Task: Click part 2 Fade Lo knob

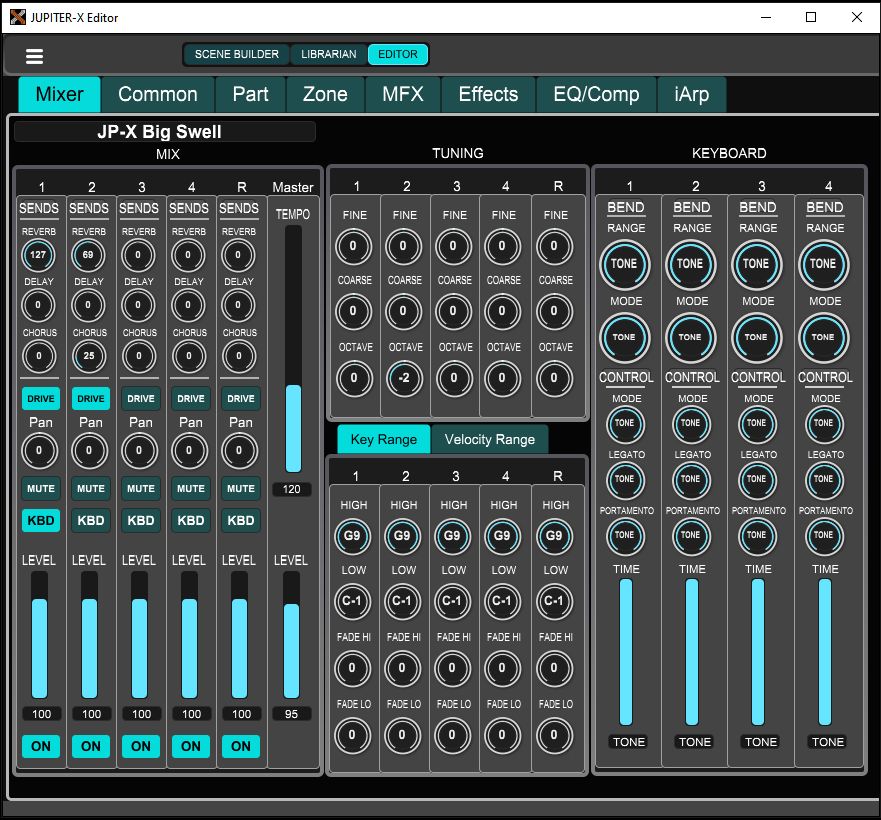Action: click(402, 735)
